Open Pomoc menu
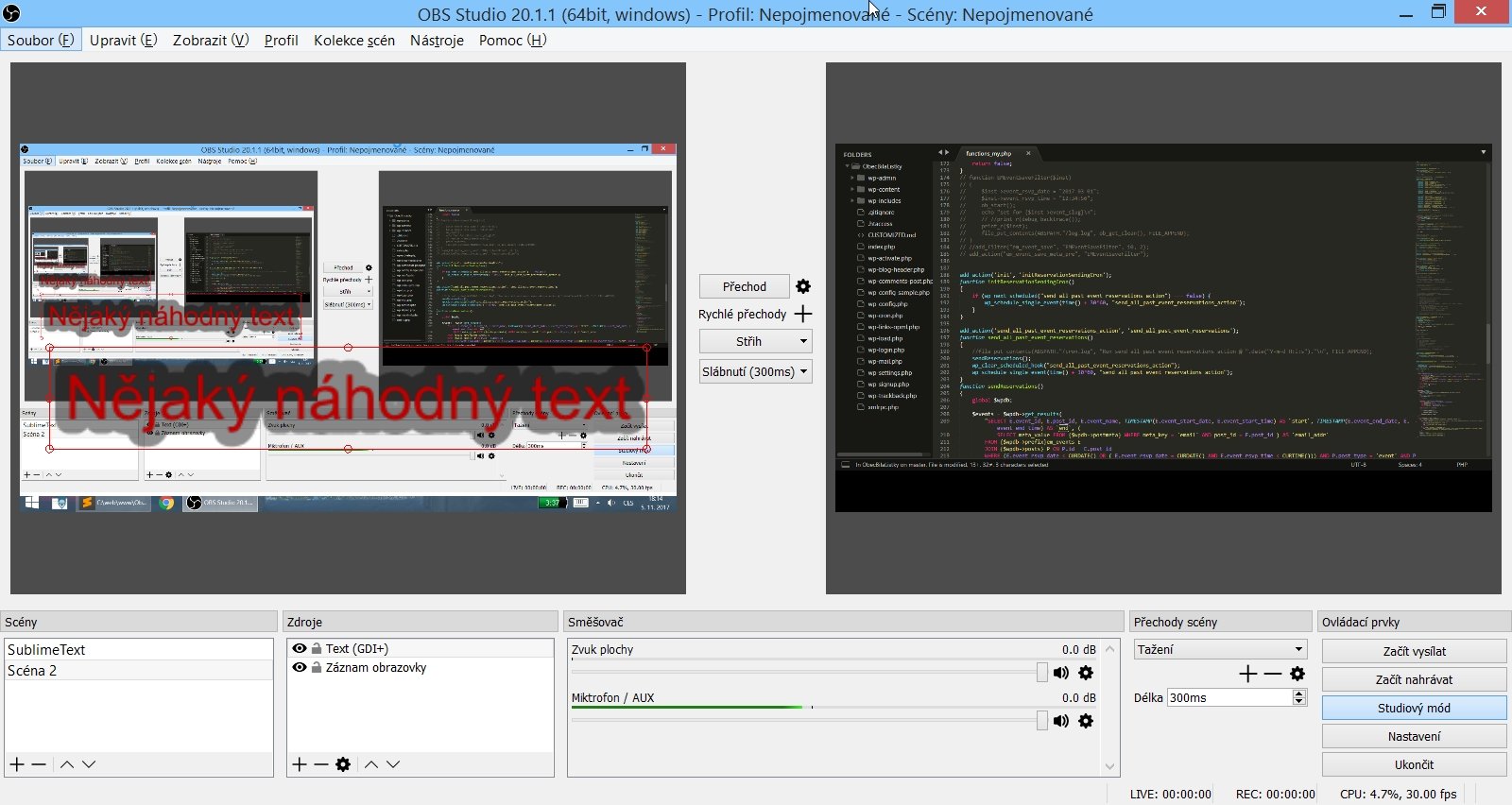 (513, 40)
